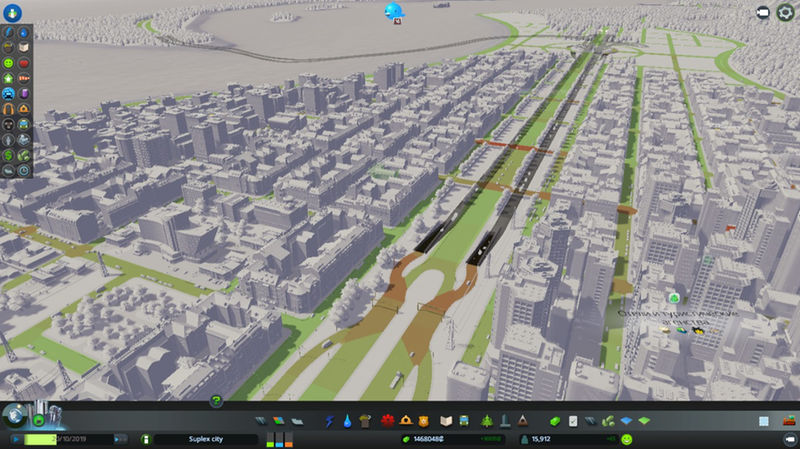This screenshot has height=449, width=800.
Task: Click the Suplex city name
Action: [203, 439]
